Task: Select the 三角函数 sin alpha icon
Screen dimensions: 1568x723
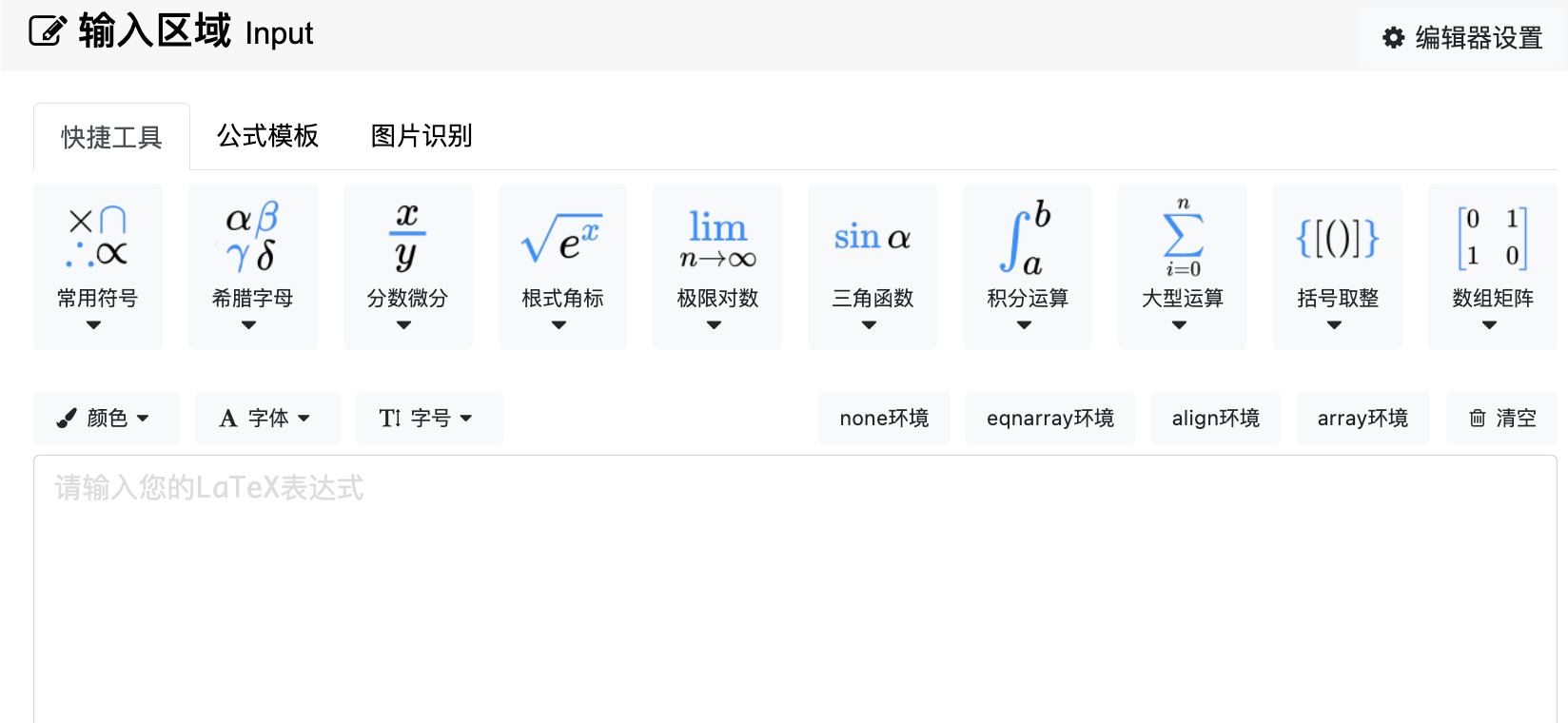Action: pyautogui.click(x=872, y=237)
